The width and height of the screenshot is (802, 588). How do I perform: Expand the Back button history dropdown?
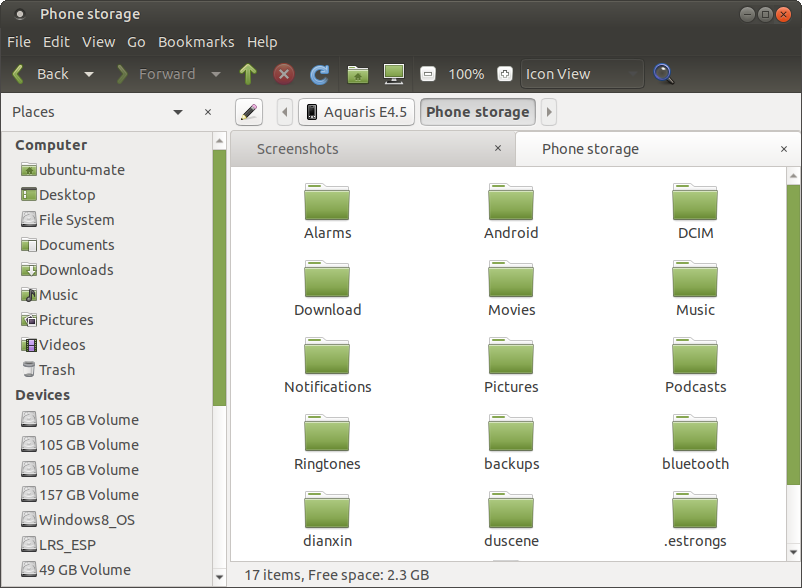coord(88,74)
